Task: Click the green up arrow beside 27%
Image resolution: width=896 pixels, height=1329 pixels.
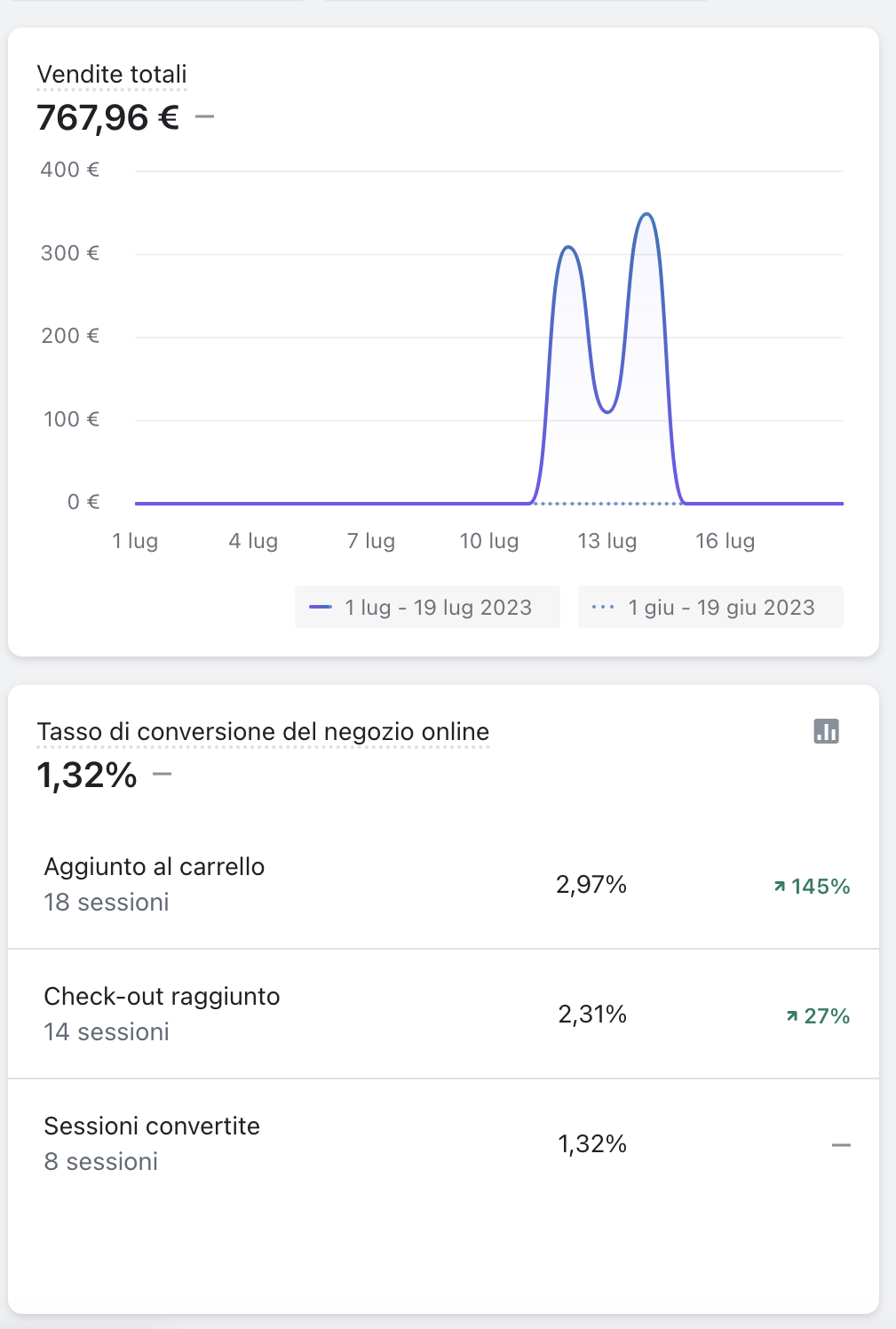Action: pyautogui.click(x=792, y=1016)
